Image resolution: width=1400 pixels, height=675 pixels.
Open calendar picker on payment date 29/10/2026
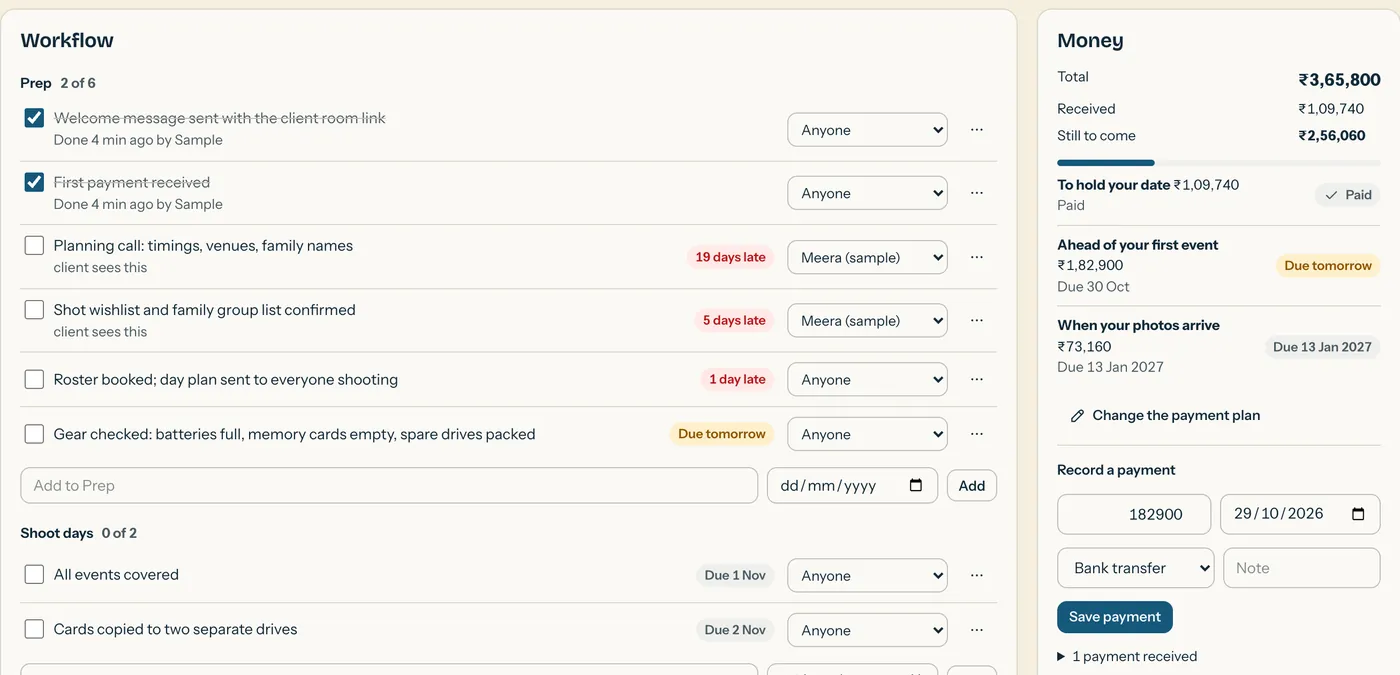[1358, 514]
